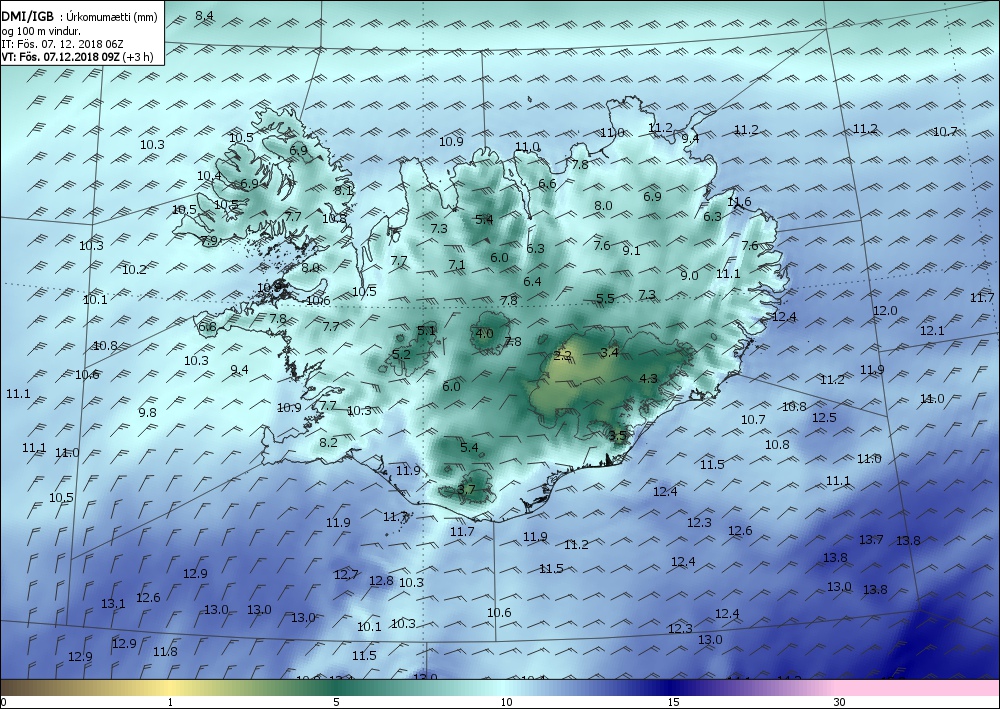Click the 9.1 value in northeast Iceland
The height and width of the screenshot is (709, 1000).
tap(631, 251)
